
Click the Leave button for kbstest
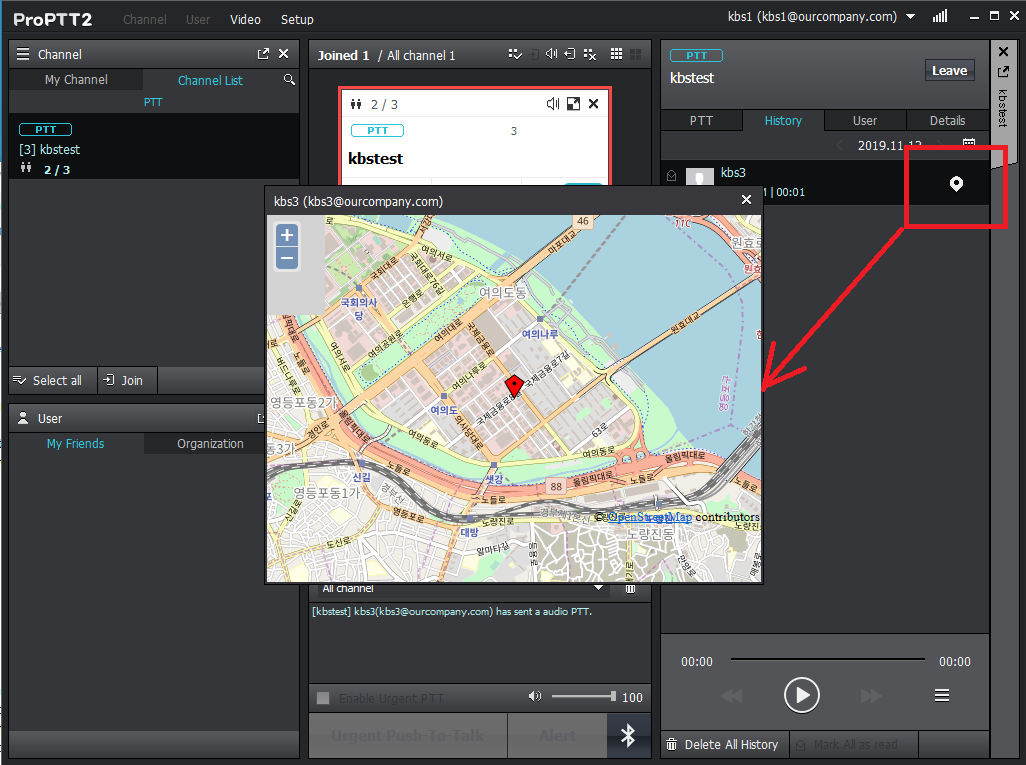[x=949, y=71]
